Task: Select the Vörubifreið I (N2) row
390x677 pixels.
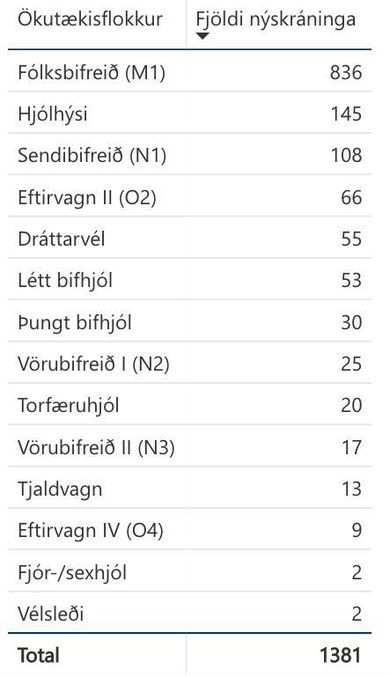Action: tap(190, 364)
